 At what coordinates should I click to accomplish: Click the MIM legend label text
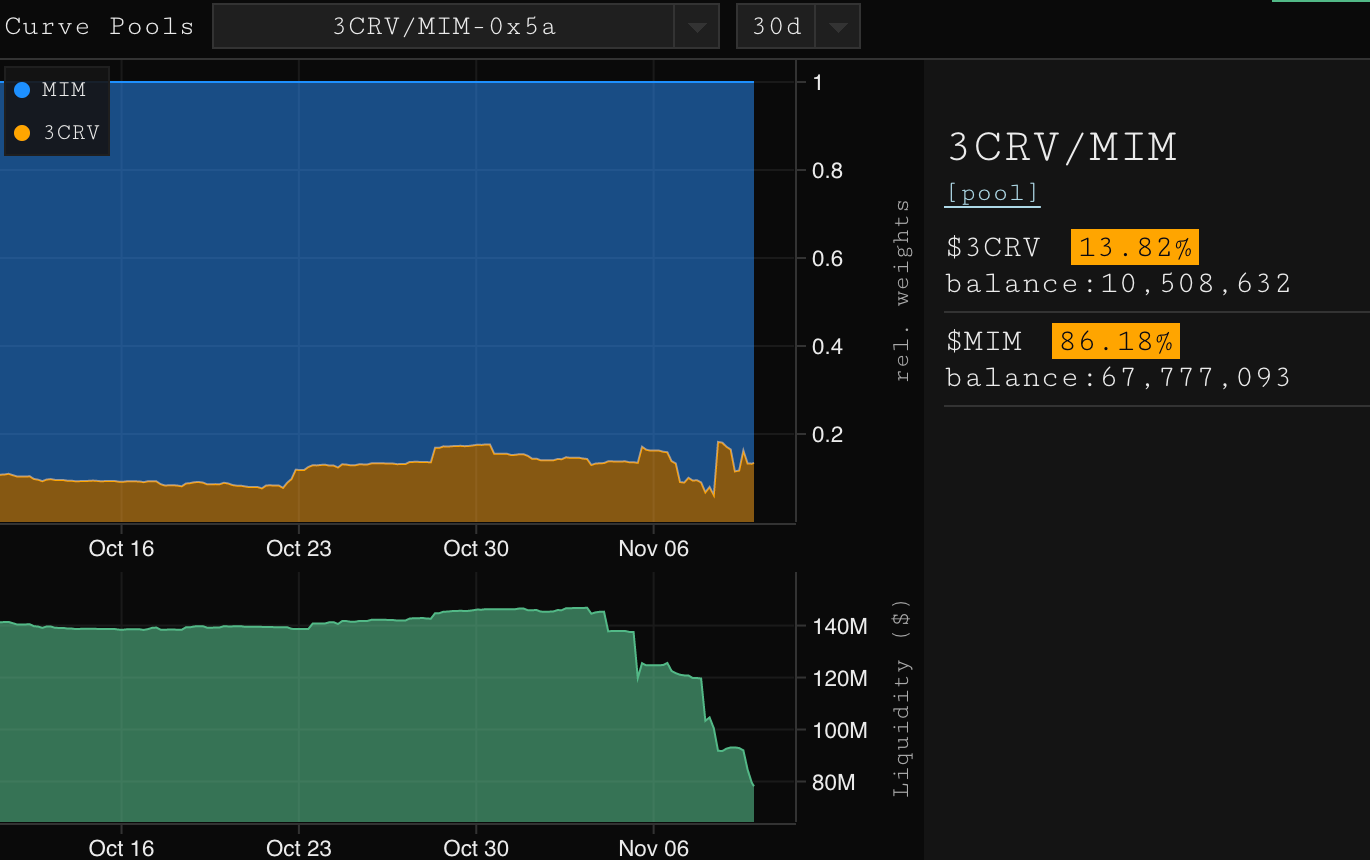pos(64,90)
